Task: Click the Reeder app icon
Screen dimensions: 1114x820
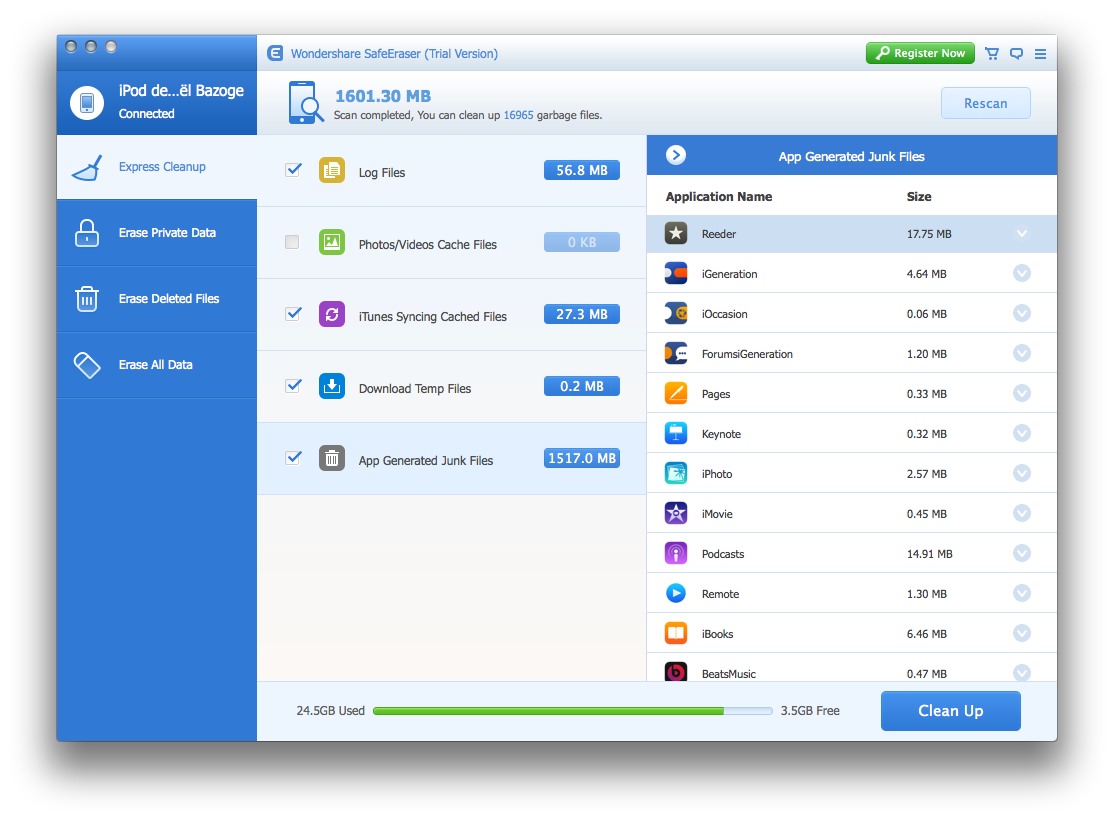Action: [x=676, y=233]
